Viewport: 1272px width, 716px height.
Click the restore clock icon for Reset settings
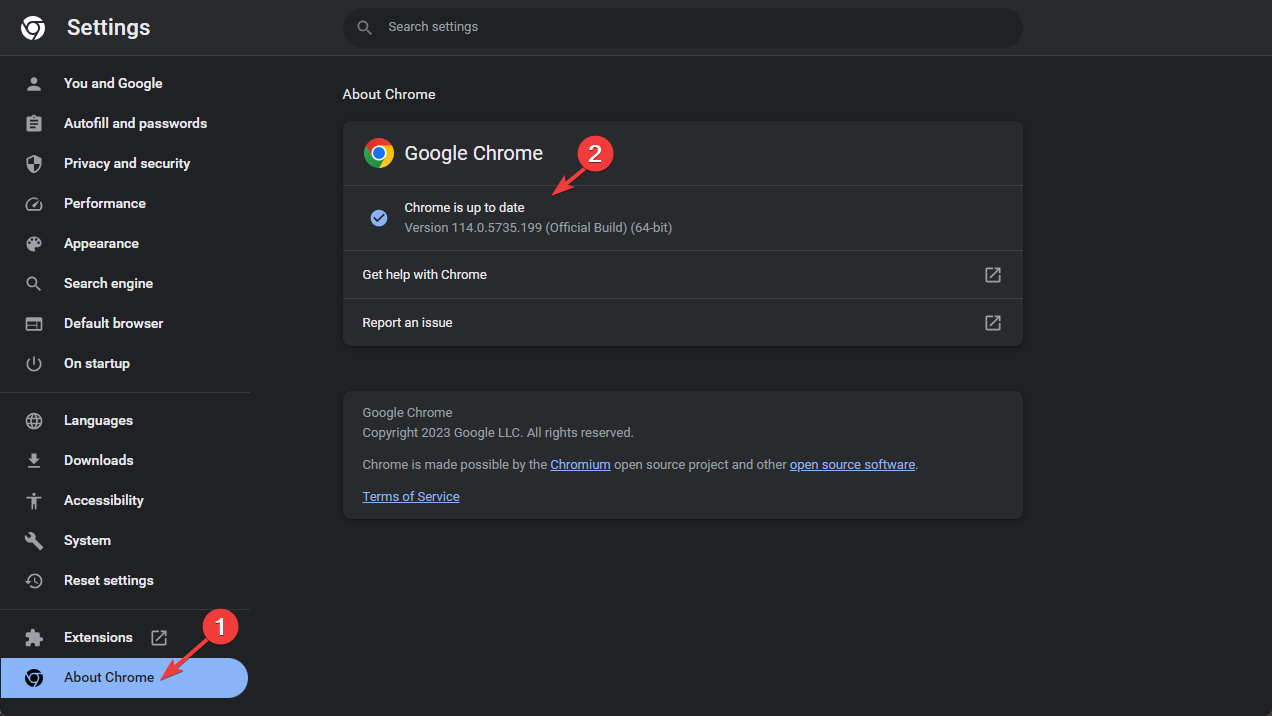34,580
